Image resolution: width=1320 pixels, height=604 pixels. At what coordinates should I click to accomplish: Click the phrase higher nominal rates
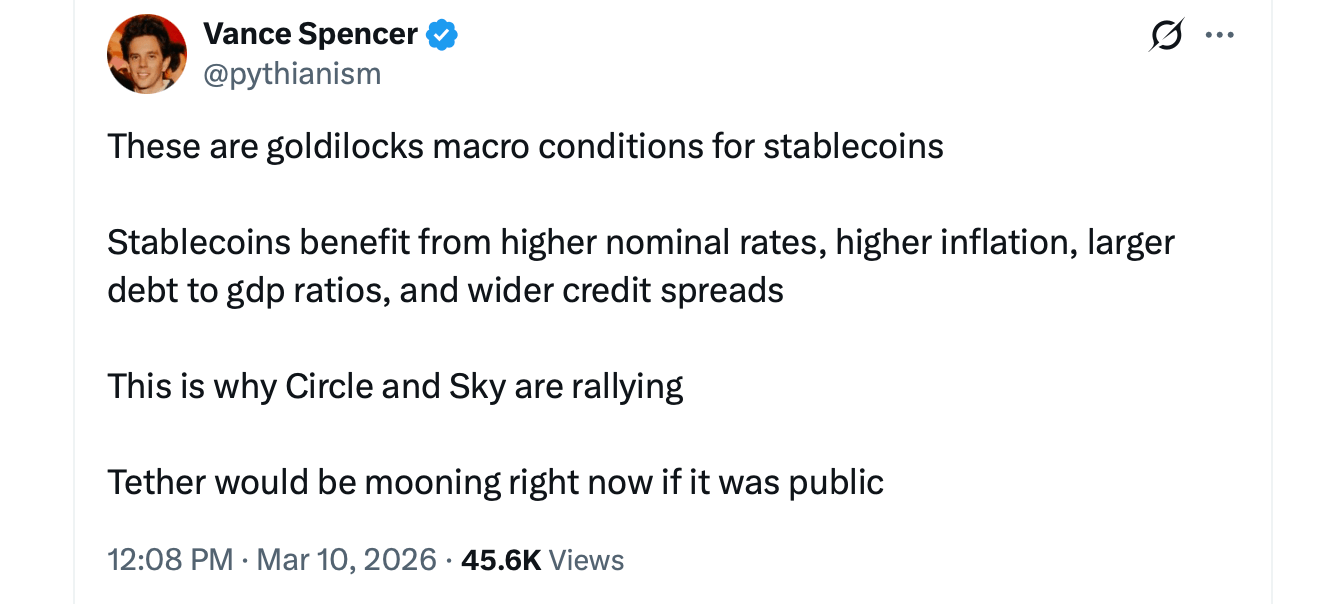tap(656, 241)
